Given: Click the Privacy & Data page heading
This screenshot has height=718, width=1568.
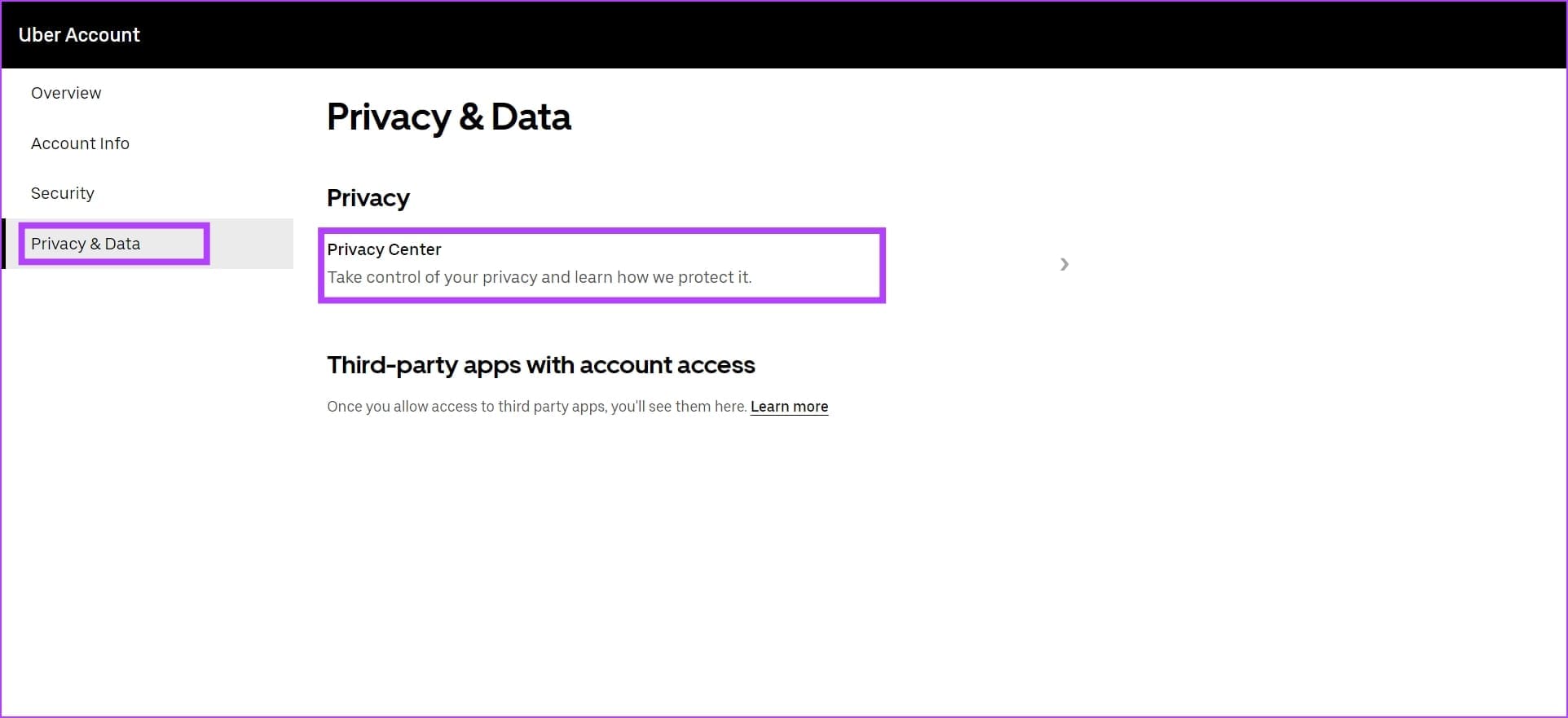Looking at the screenshot, I should point(449,117).
